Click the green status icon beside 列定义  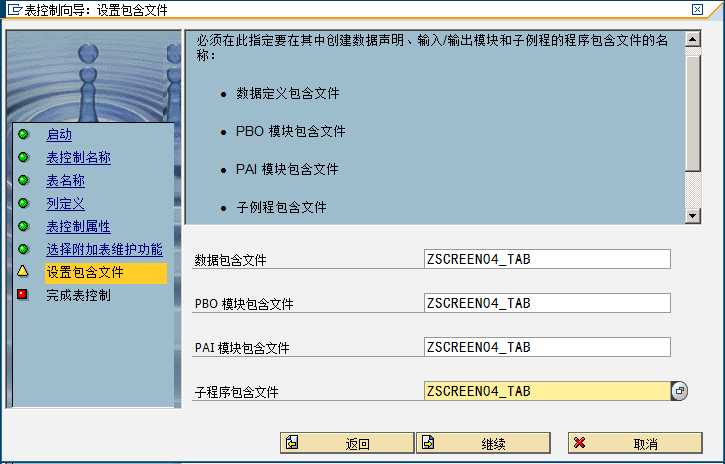pos(23,204)
